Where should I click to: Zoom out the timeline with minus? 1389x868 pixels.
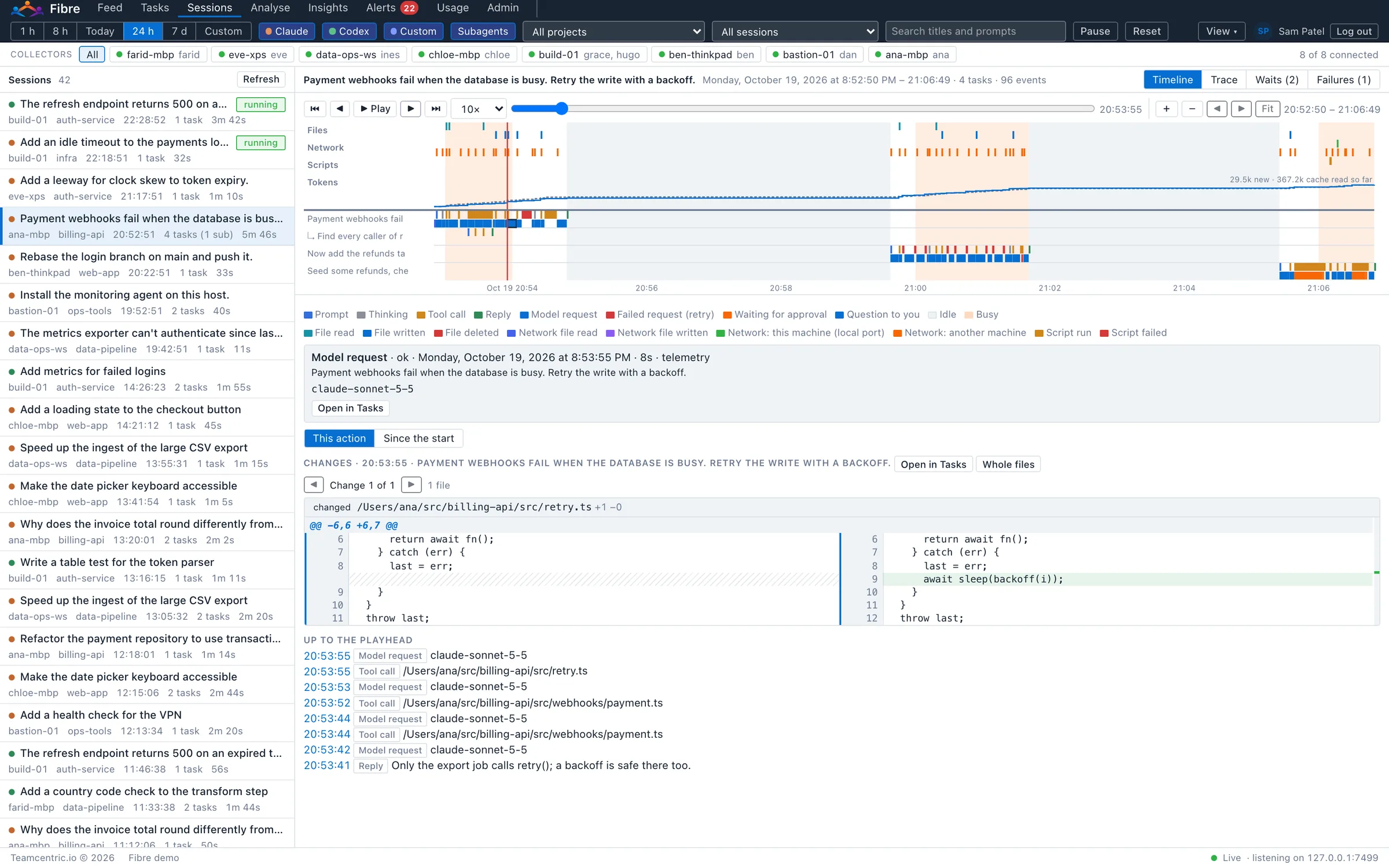tap(1192, 109)
